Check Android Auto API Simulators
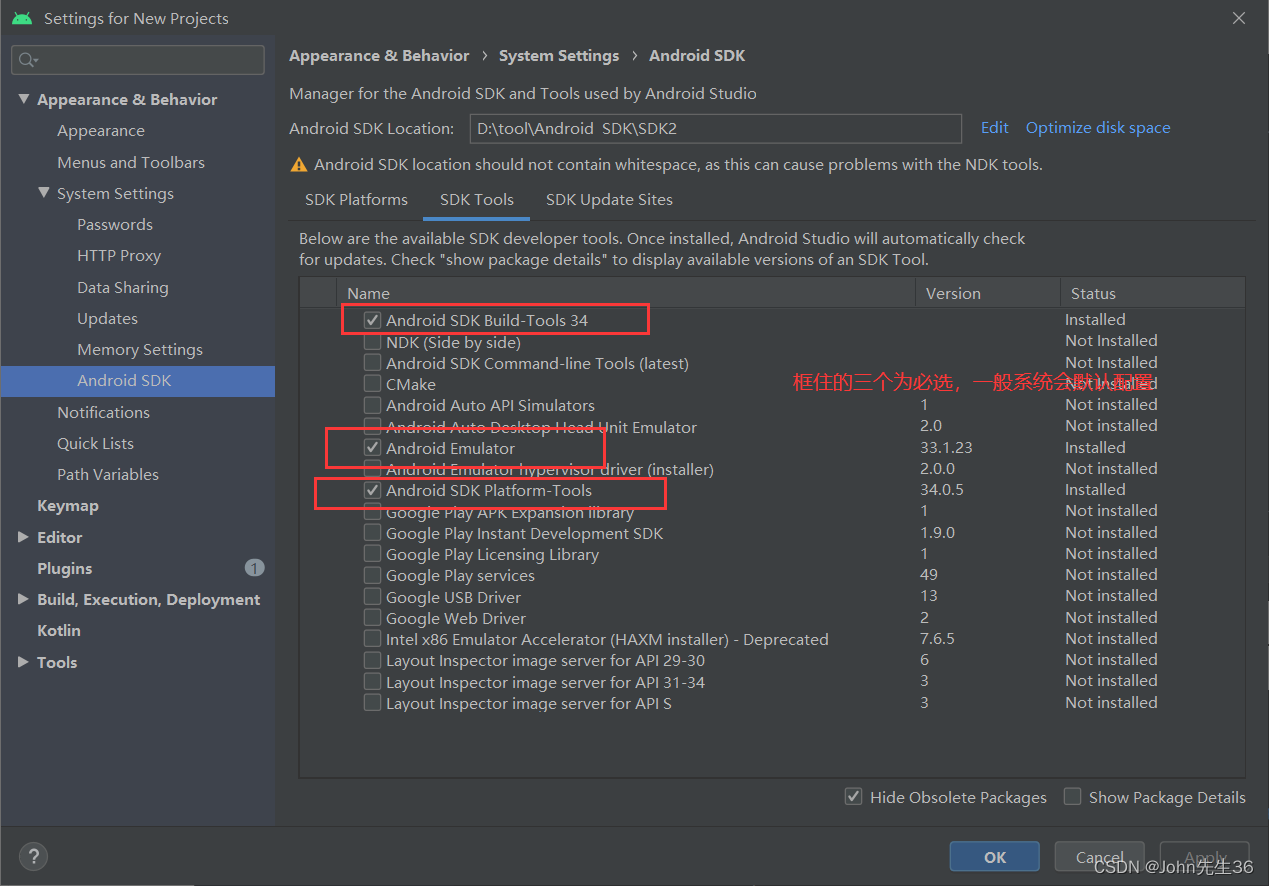Image resolution: width=1269 pixels, height=886 pixels. tap(372, 405)
